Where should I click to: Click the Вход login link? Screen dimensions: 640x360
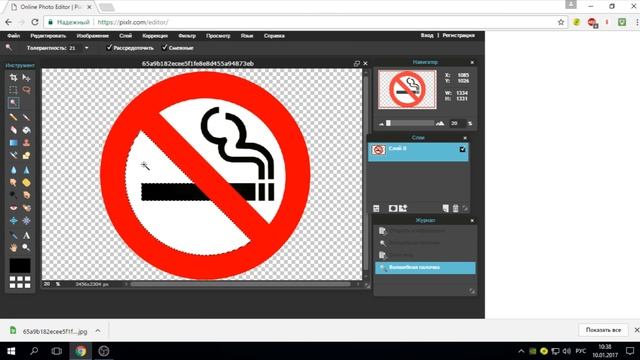[x=427, y=36]
